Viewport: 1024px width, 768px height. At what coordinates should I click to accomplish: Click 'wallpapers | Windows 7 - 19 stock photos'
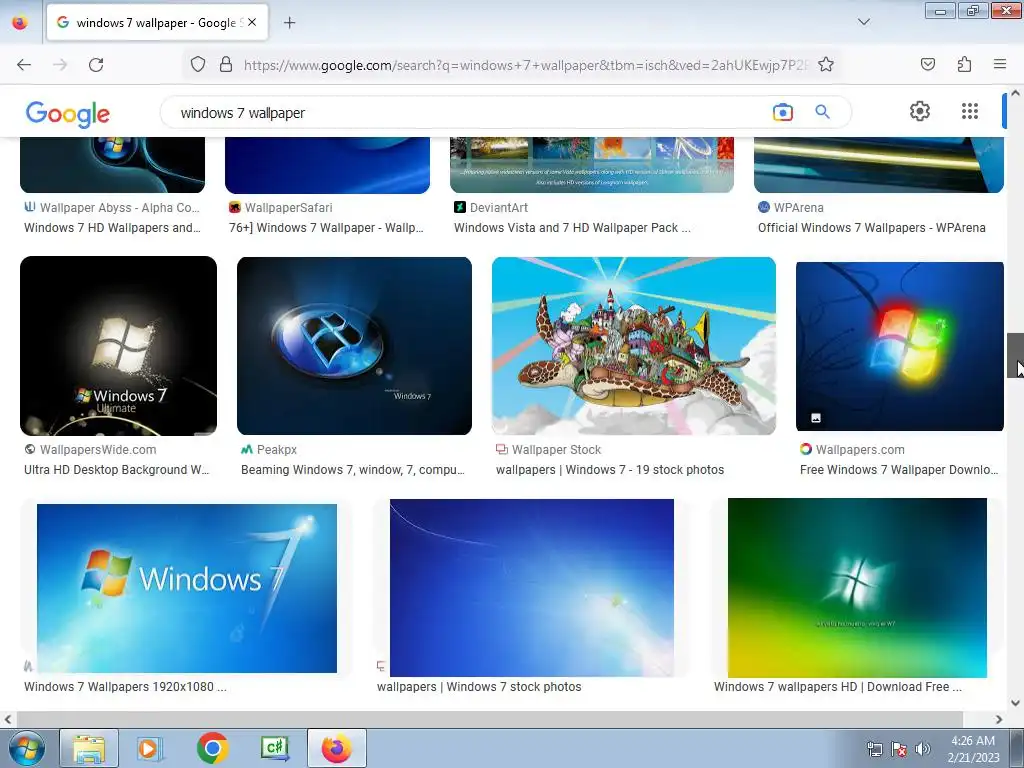(x=610, y=470)
